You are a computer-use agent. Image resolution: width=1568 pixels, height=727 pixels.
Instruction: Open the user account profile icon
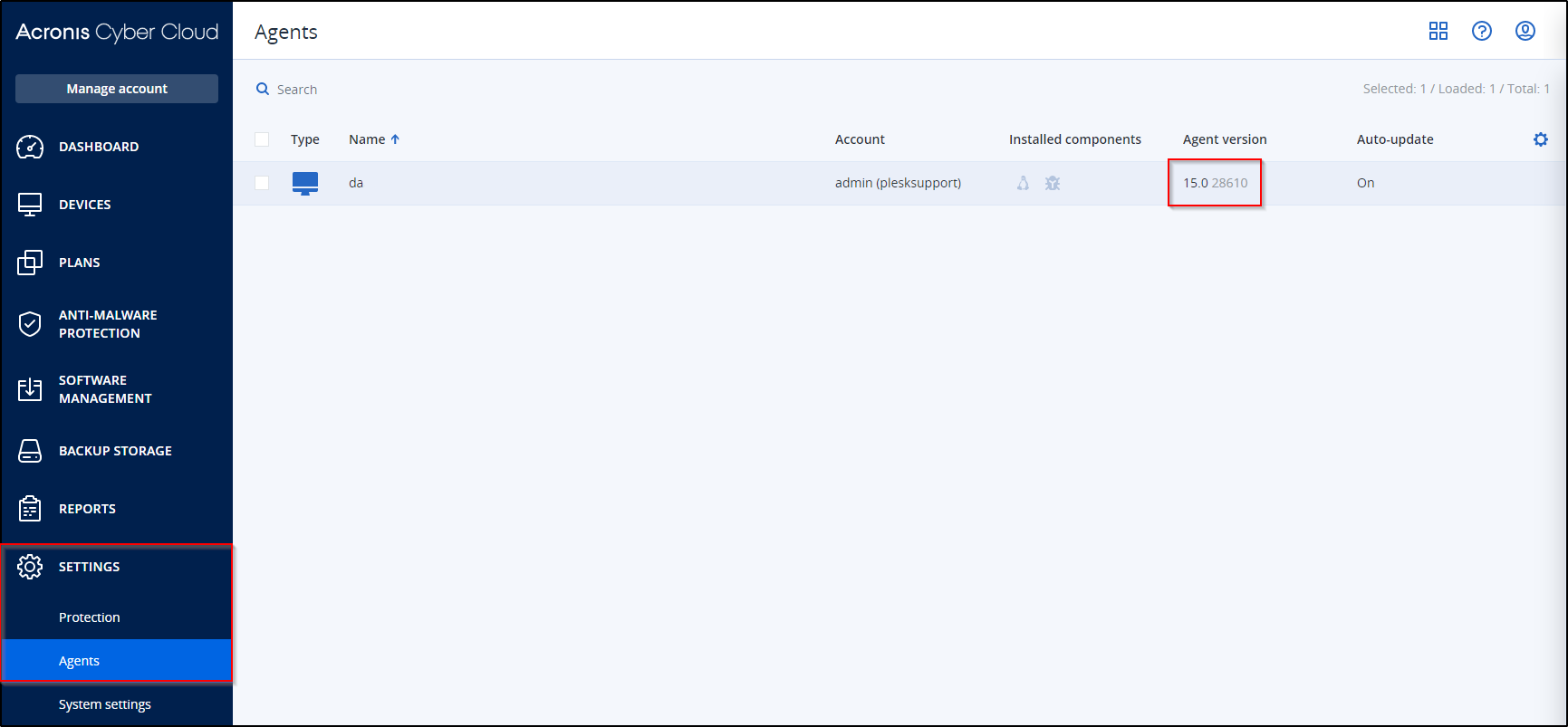[1525, 32]
